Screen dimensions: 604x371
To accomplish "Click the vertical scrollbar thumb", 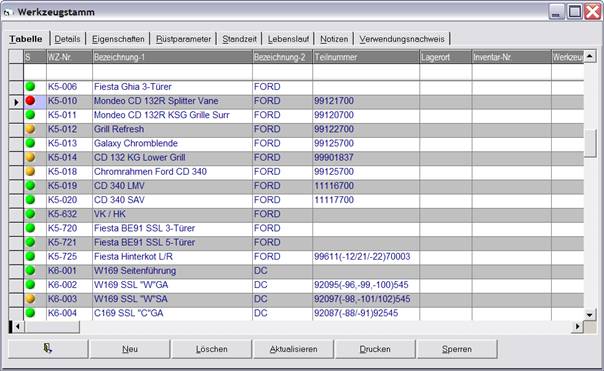I will pos(590,143).
